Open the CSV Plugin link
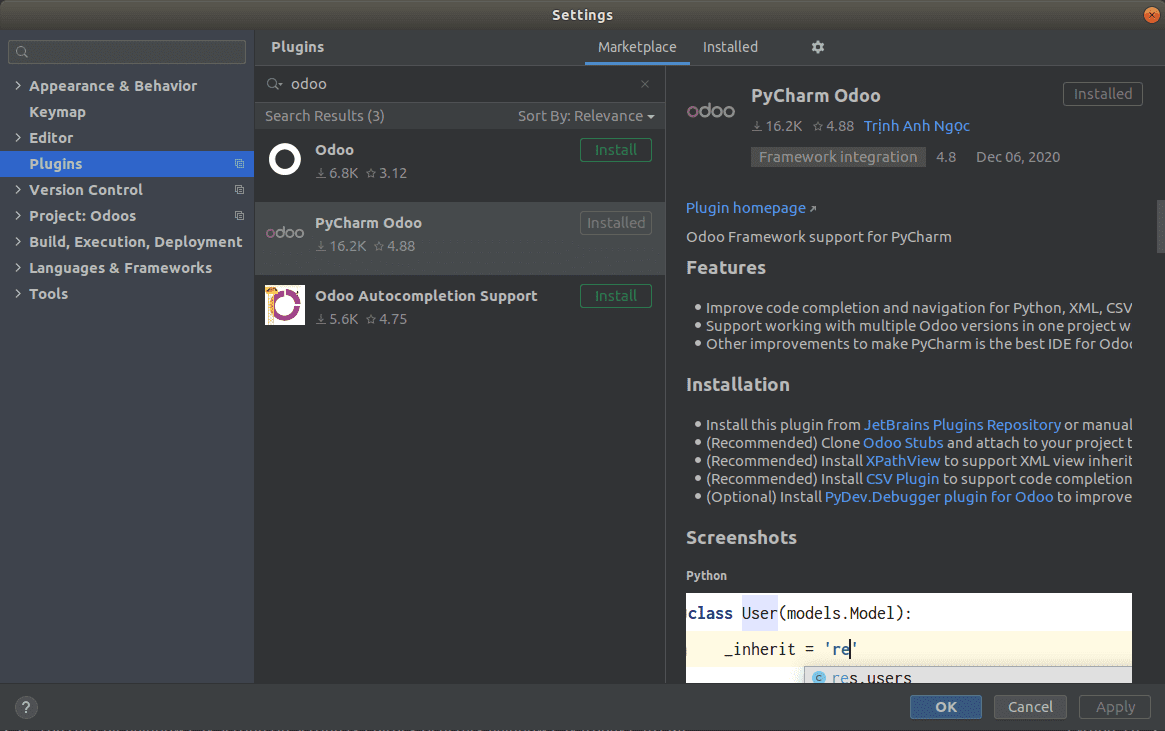Viewport: 1165px width, 731px height. click(902, 478)
